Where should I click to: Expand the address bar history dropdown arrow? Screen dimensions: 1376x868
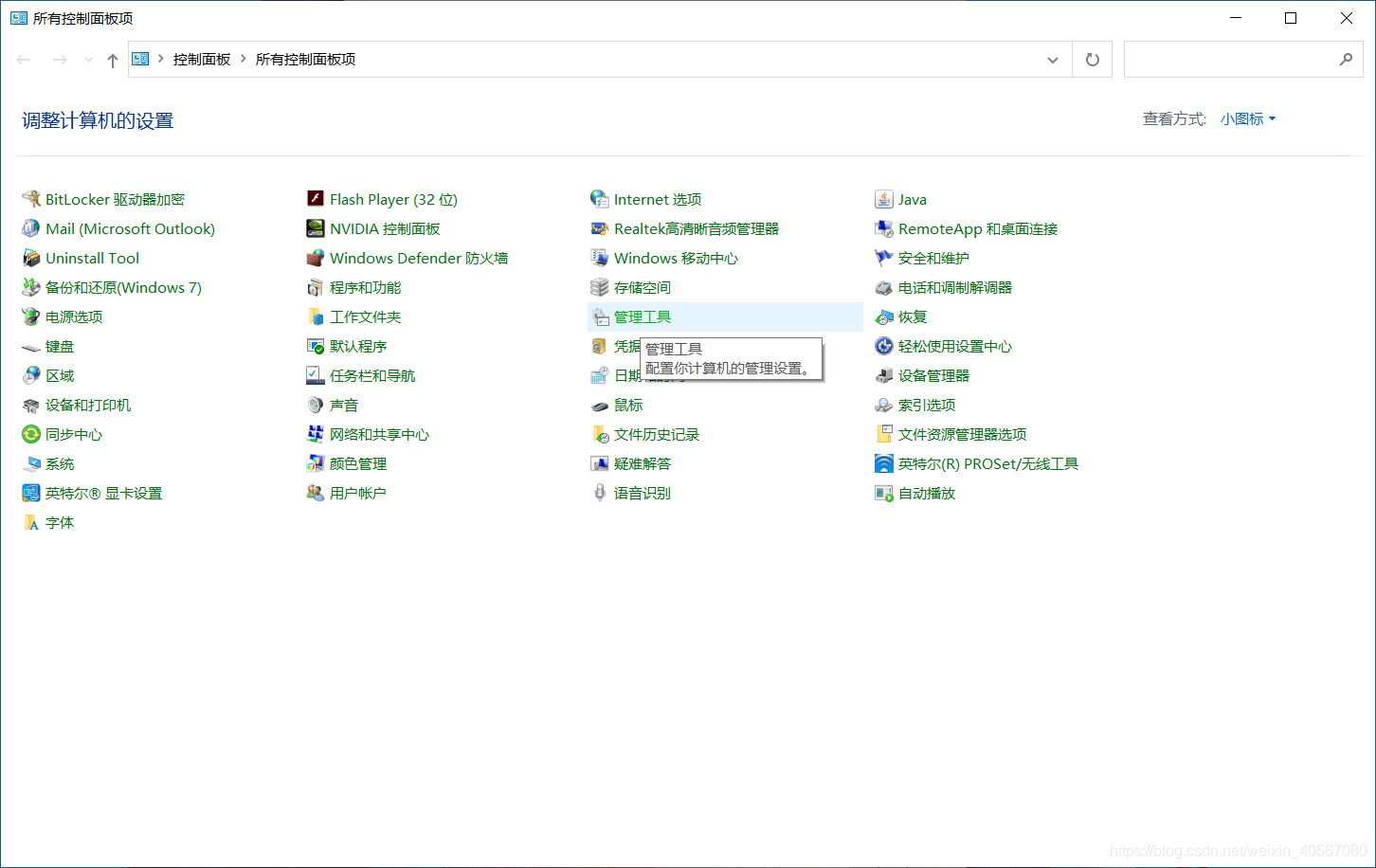(x=1053, y=60)
